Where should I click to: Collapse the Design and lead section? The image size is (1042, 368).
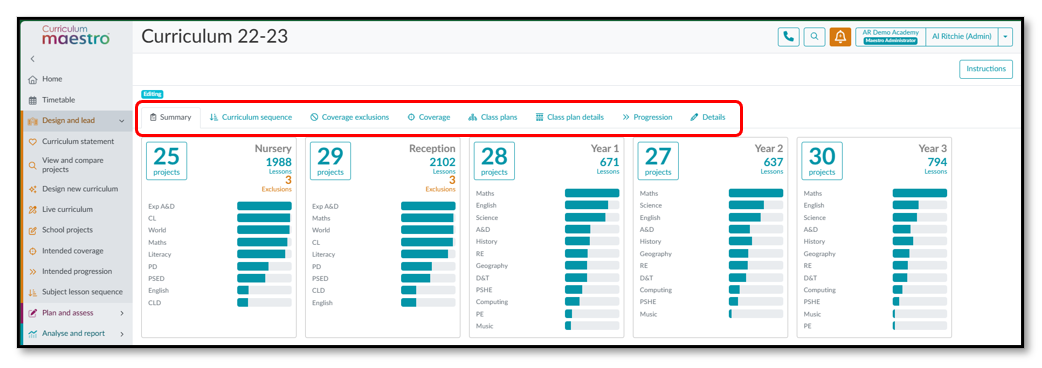(121, 121)
